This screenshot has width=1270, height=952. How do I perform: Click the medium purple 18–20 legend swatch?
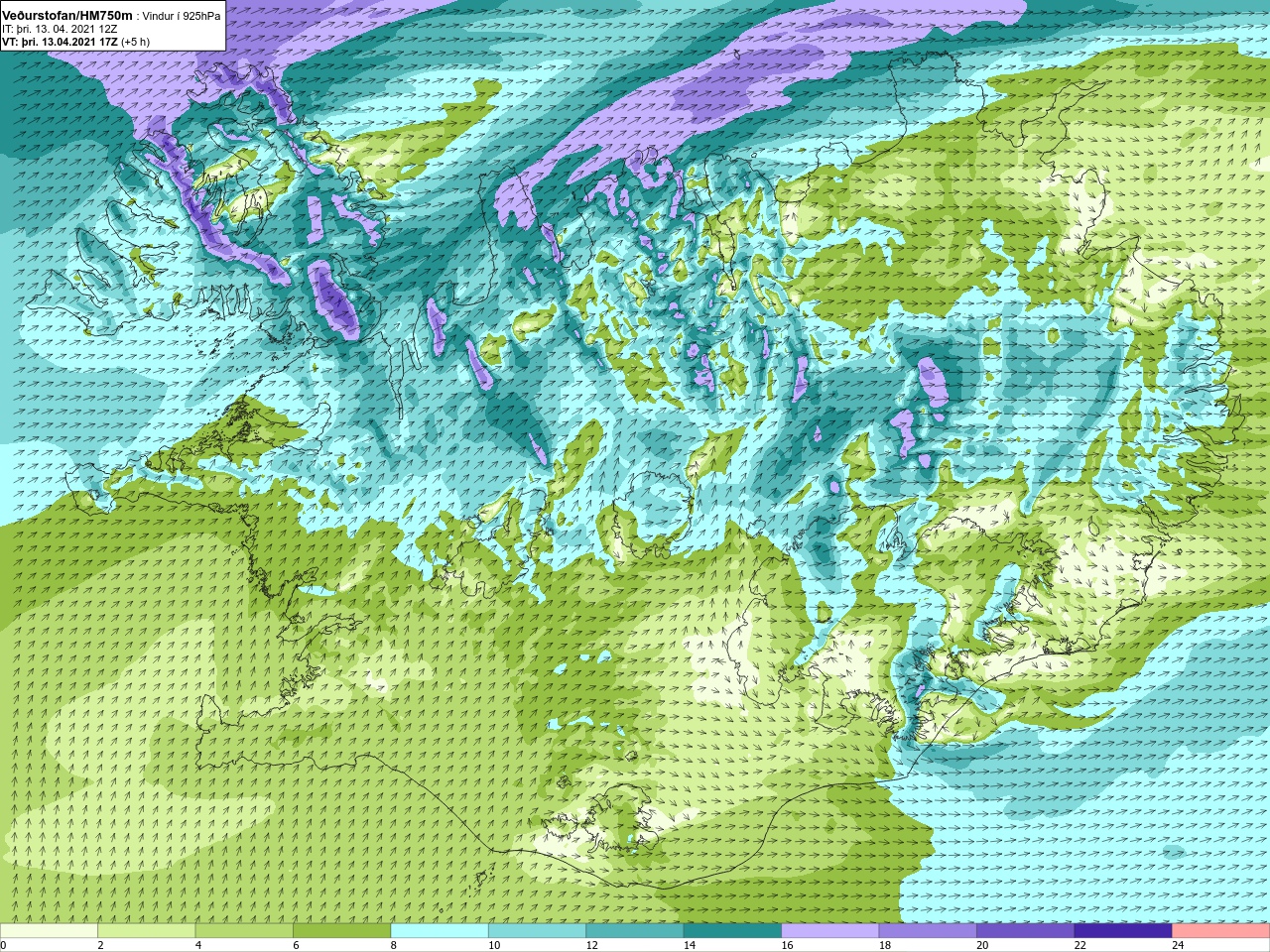pyautogui.click(x=928, y=931)
